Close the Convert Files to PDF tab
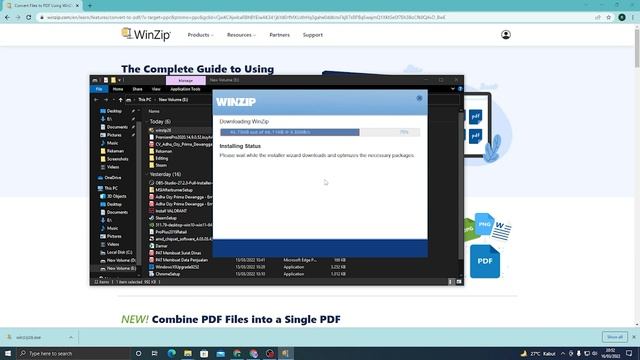The width and height of the screenshot is (640, 360). tap(77, 6)
